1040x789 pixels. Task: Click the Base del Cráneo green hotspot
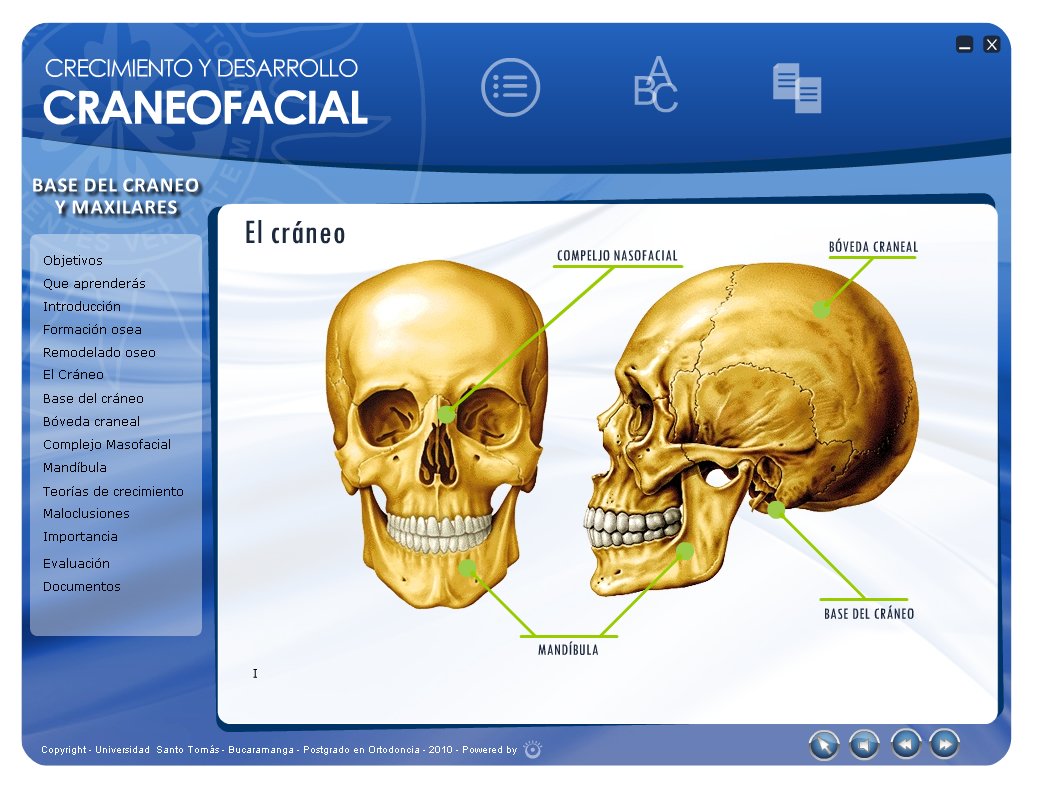[x=778, y=510]
